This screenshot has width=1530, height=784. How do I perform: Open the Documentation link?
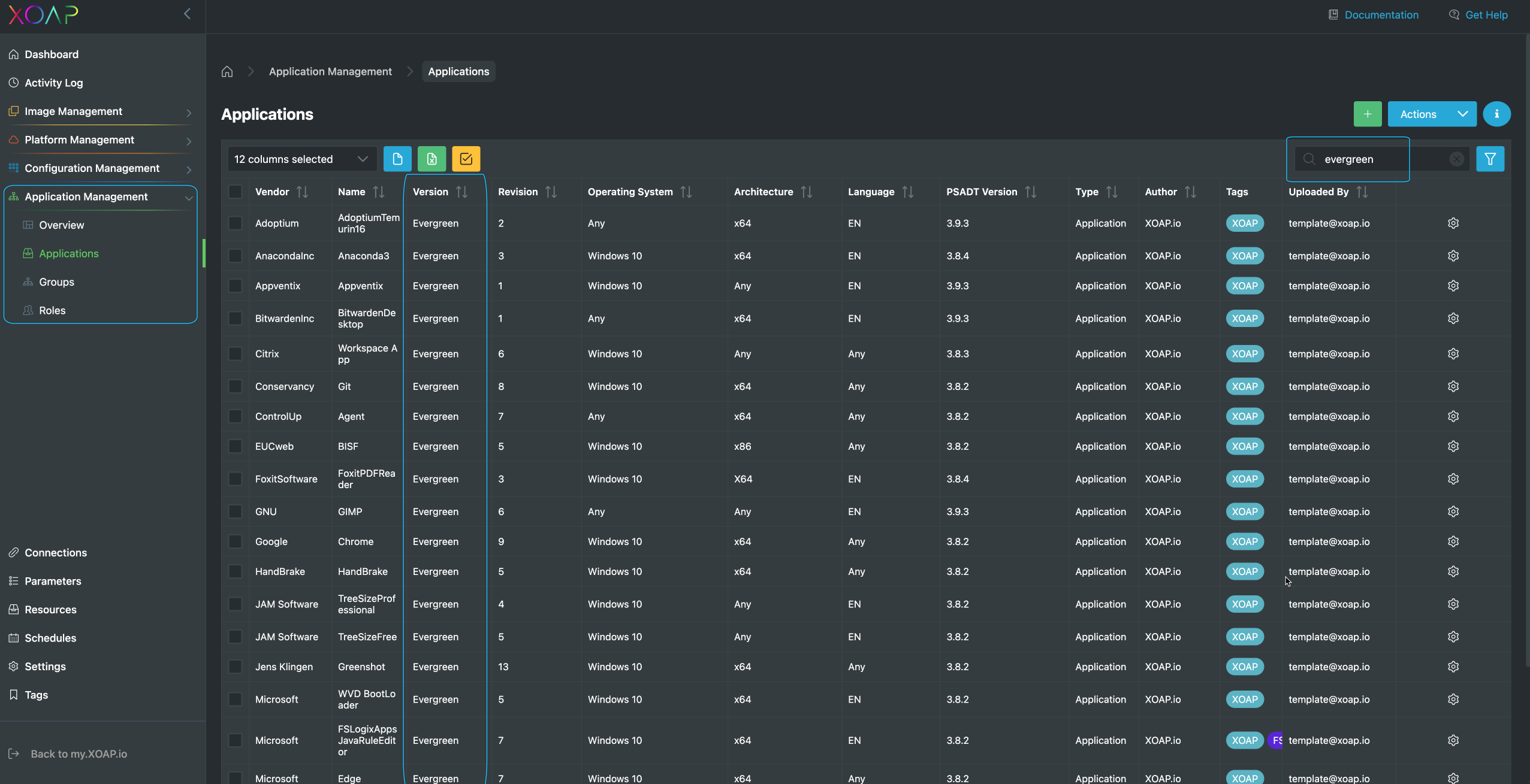pyautogui.click(x=1381, y=14)
